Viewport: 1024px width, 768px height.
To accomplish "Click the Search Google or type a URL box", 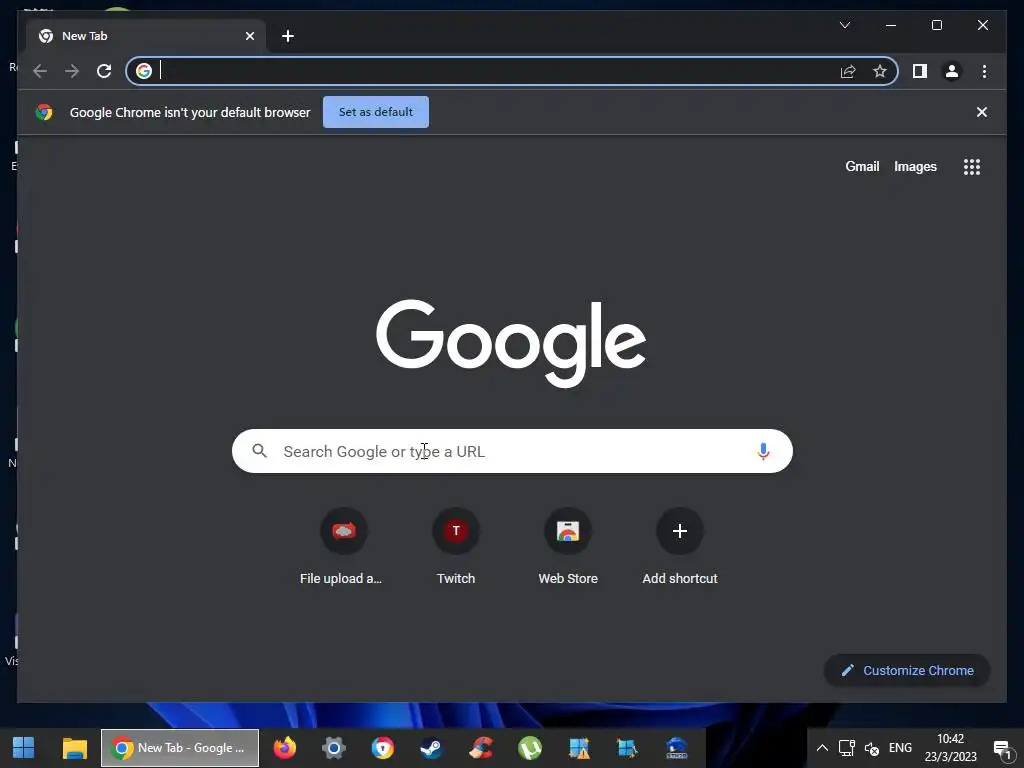I will pos(512,451).
